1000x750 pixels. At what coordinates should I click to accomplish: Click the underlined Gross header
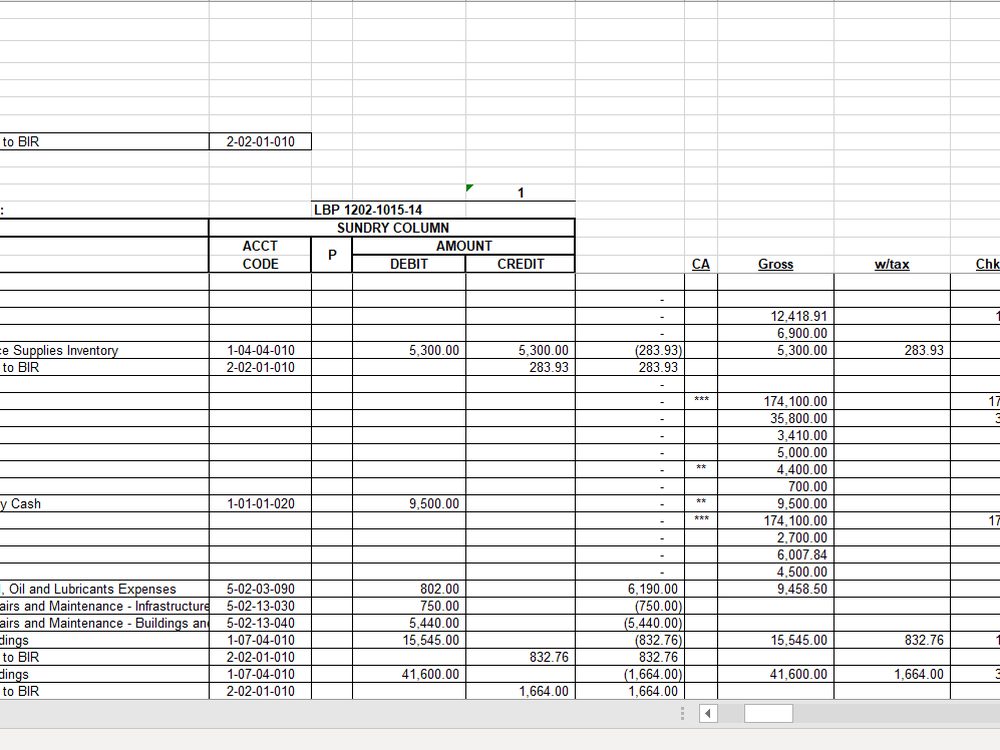pos(776,264)
